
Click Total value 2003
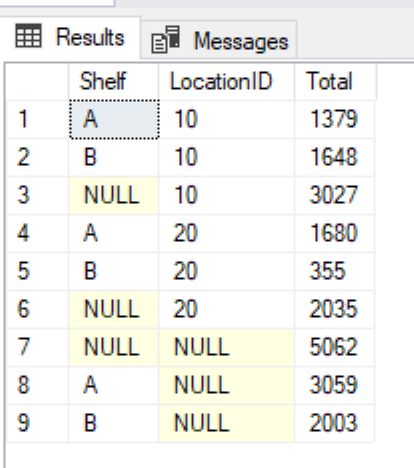point(335,423)
